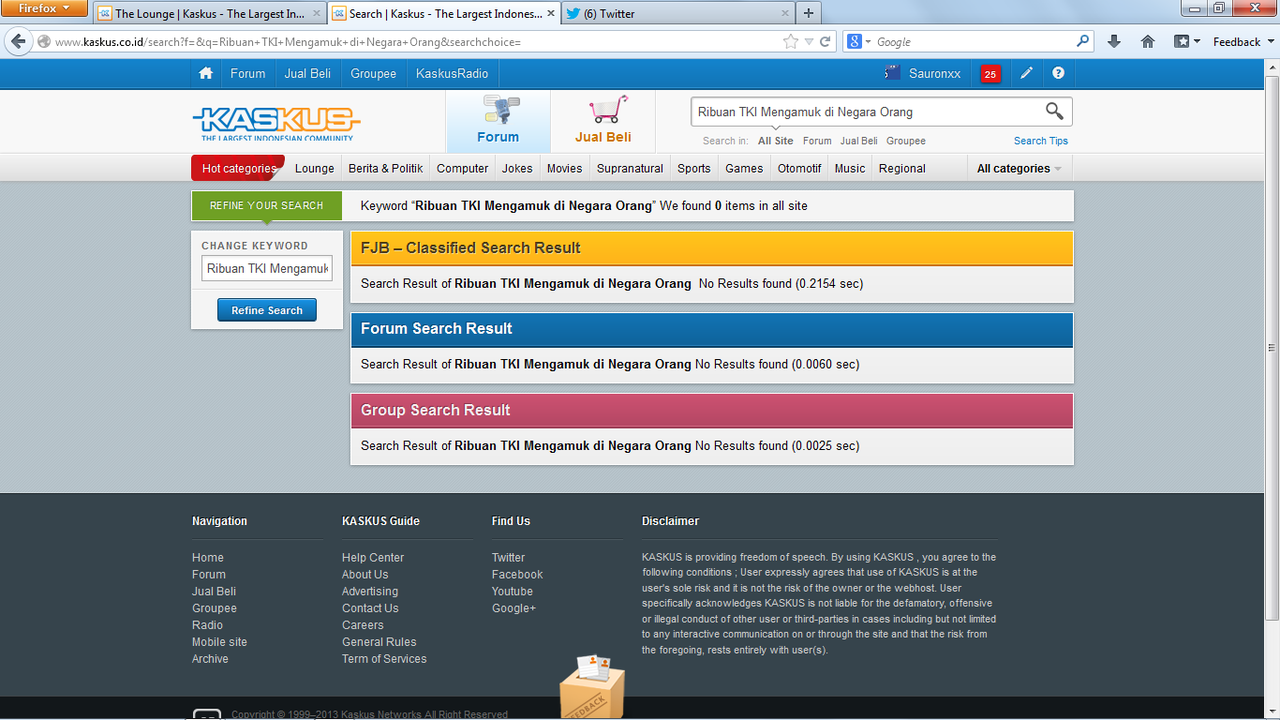Open the Regional category
Viewport: 1280px width, 720px height.
tap(902, 168)
